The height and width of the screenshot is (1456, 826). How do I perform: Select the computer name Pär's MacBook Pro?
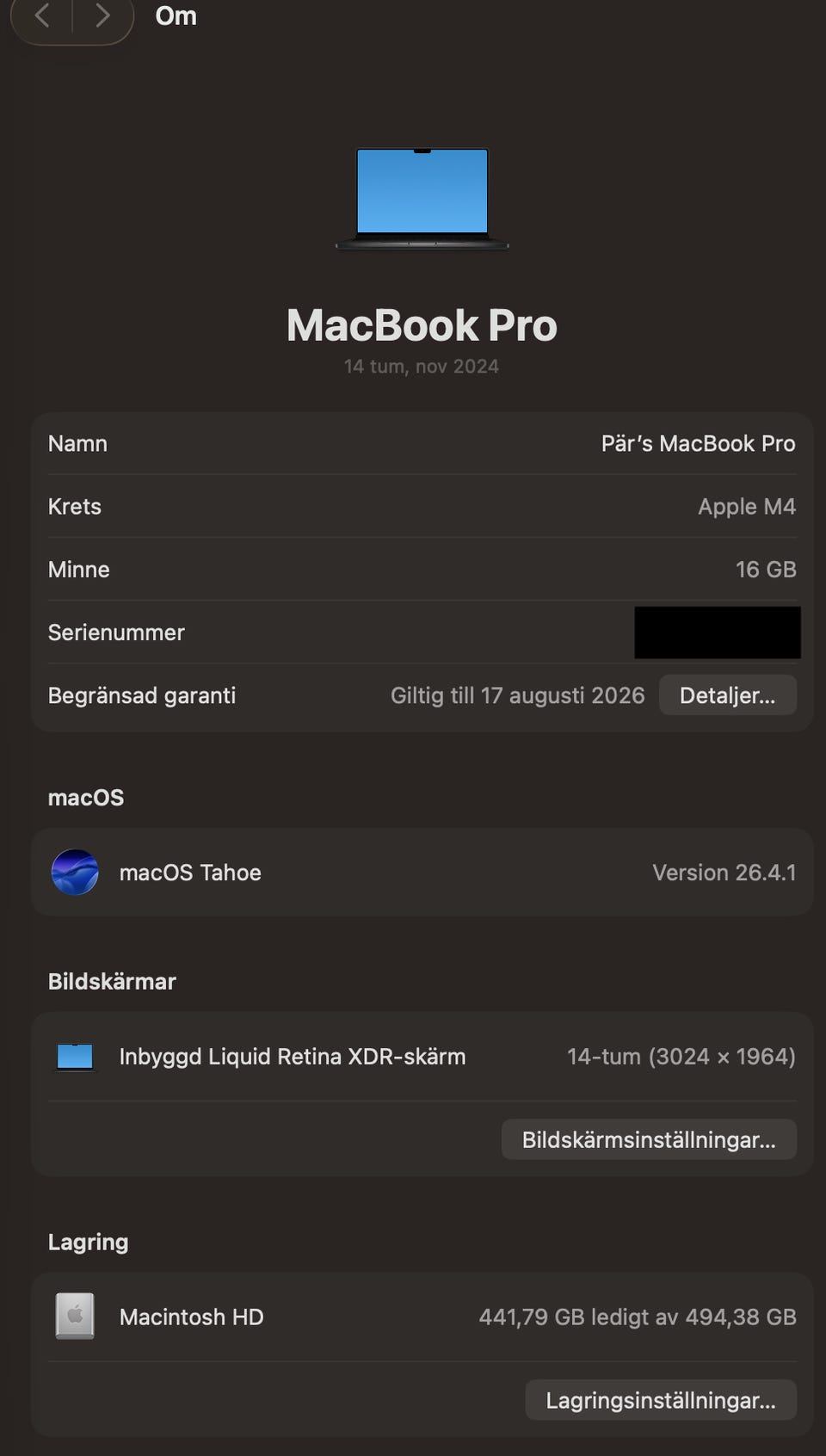coord(698,443)
